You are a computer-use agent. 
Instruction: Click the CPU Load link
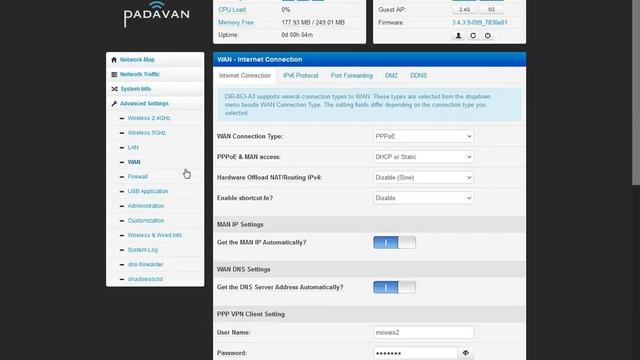232,9
